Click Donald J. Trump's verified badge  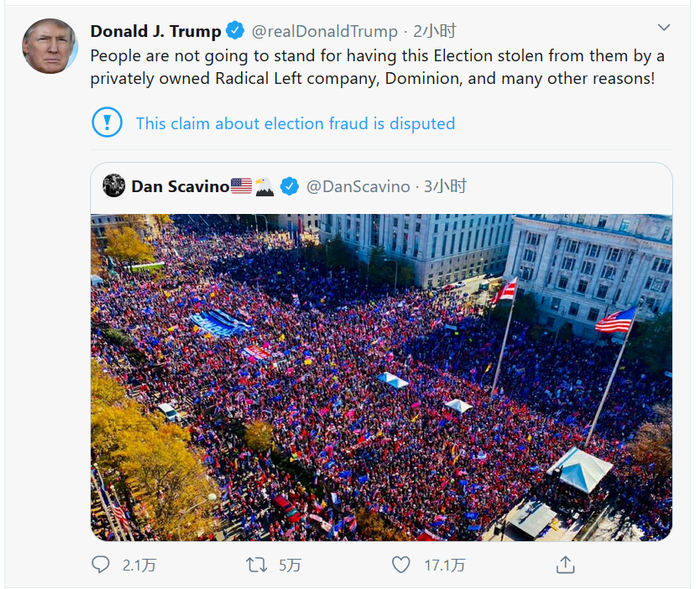tap(234, 31)
